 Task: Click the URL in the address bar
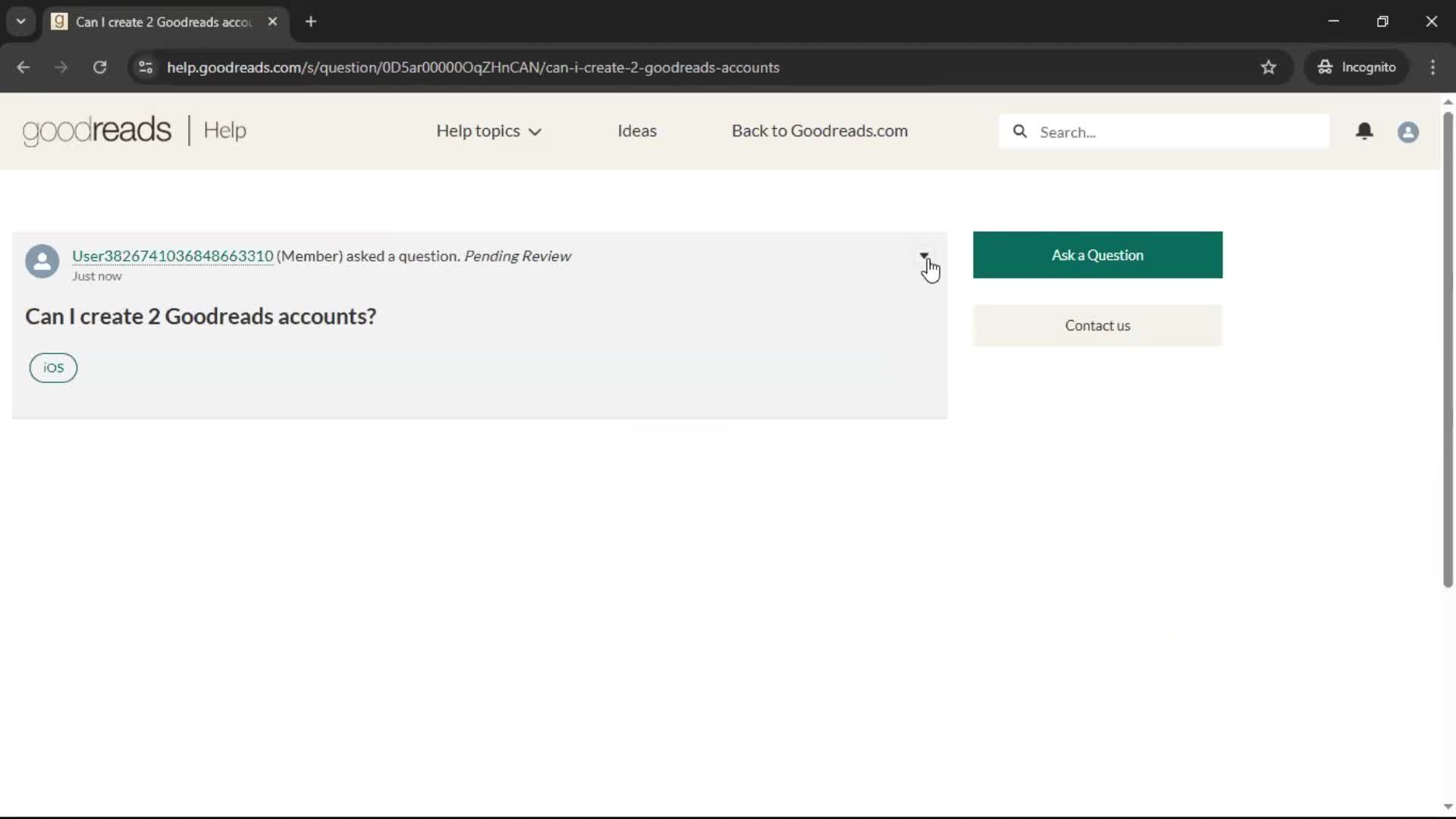point(473,67)
